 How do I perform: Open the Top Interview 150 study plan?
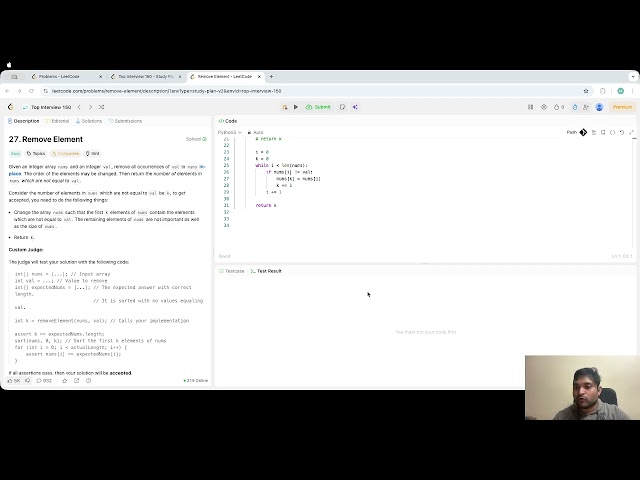pos(47,107)
